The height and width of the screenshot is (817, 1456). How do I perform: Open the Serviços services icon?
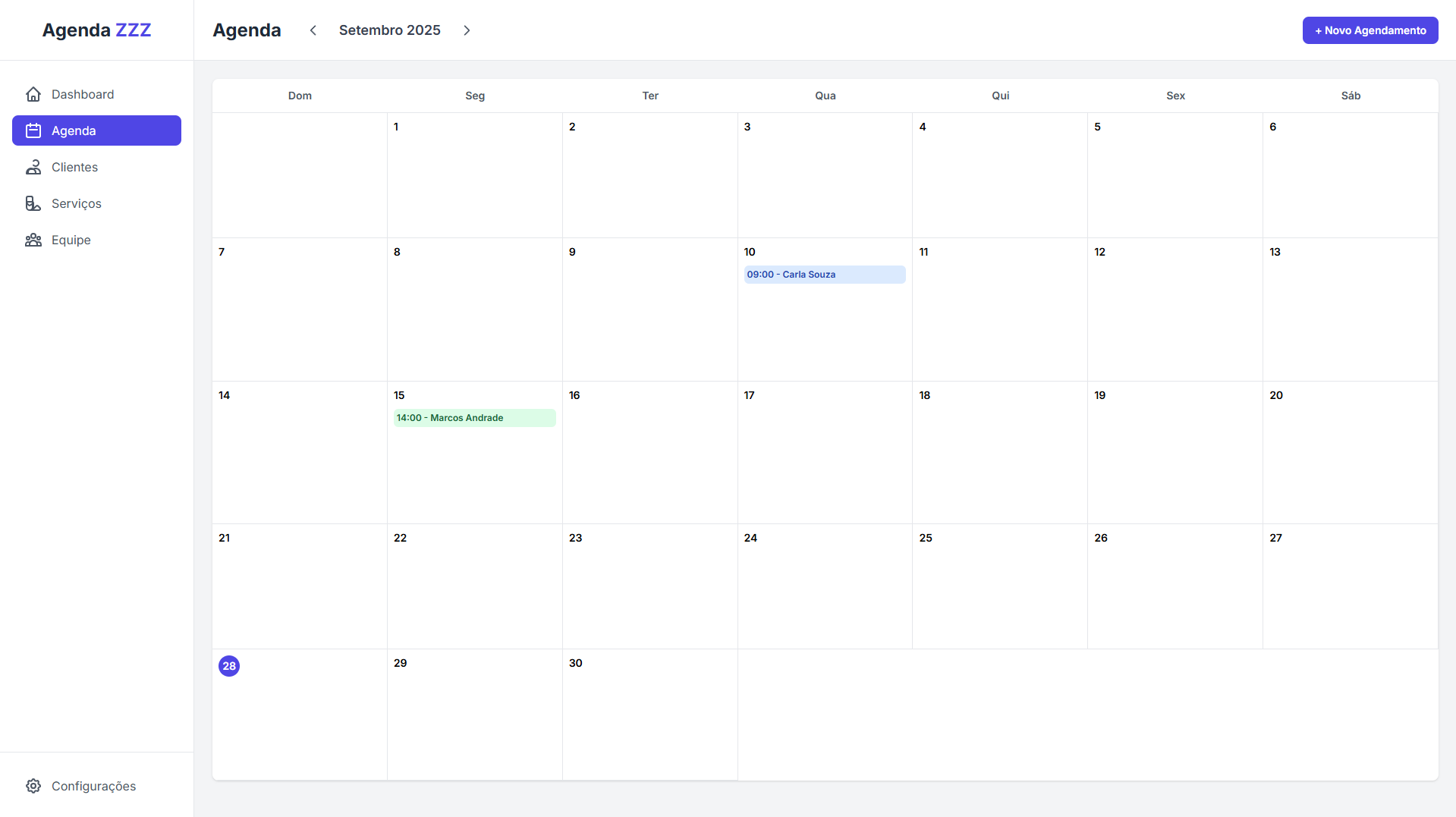[33, 203]
